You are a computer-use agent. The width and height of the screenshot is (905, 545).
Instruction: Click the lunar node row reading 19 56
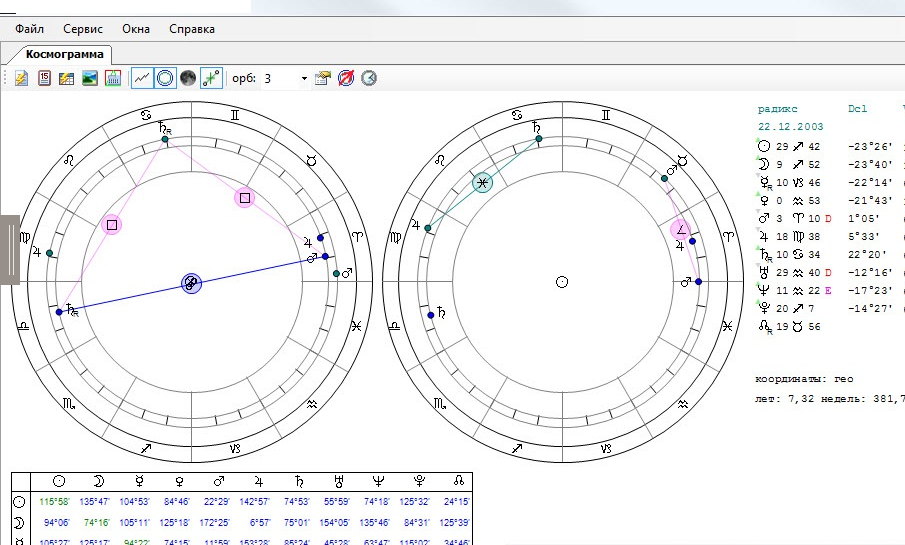(791, 327)
